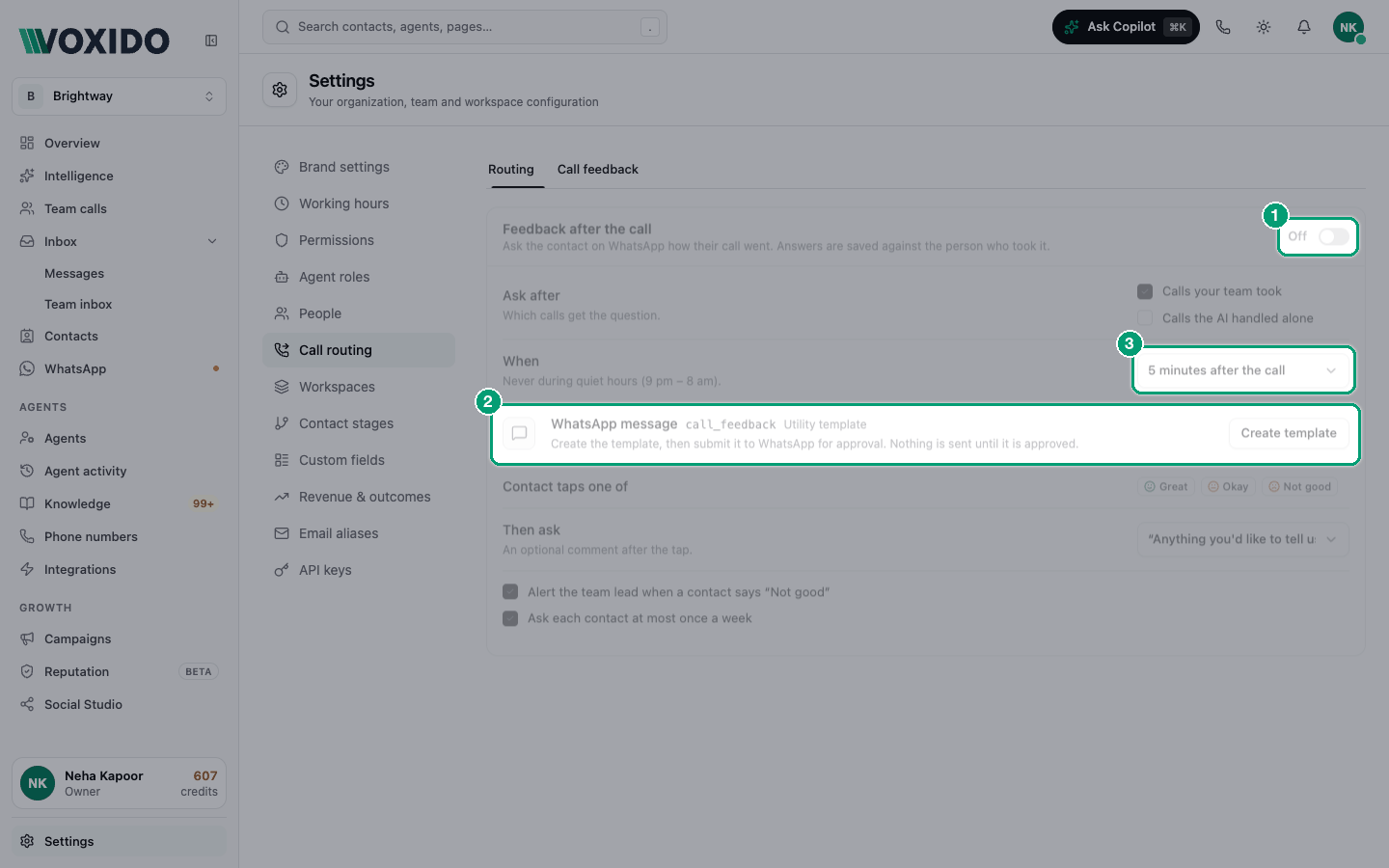Click the phone dialer icon in top bar
Viewport: 1389px width, 868px height.
[1223, 27]
